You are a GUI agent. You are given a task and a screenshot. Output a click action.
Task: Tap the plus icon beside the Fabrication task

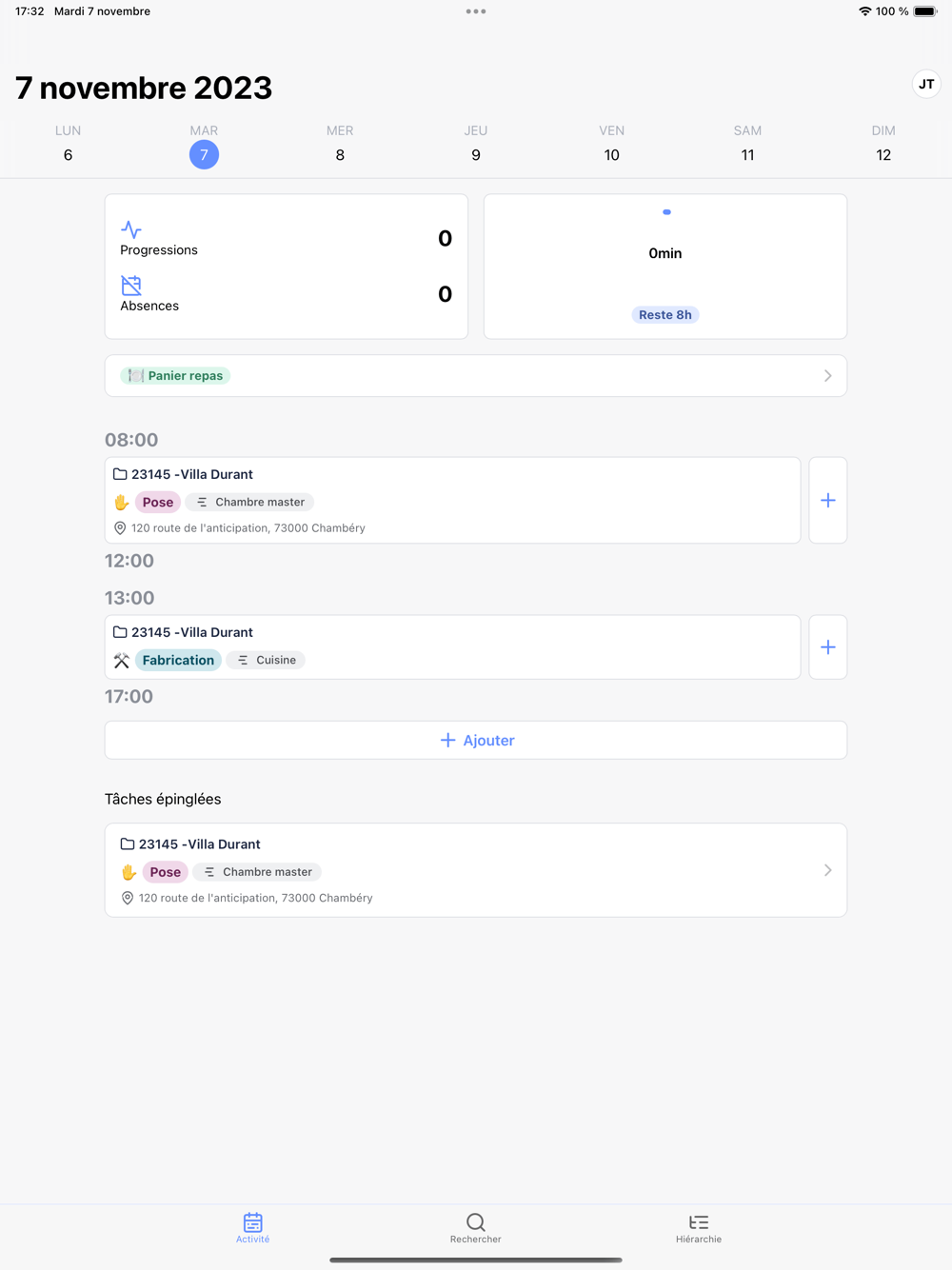[x=827, y=647]
